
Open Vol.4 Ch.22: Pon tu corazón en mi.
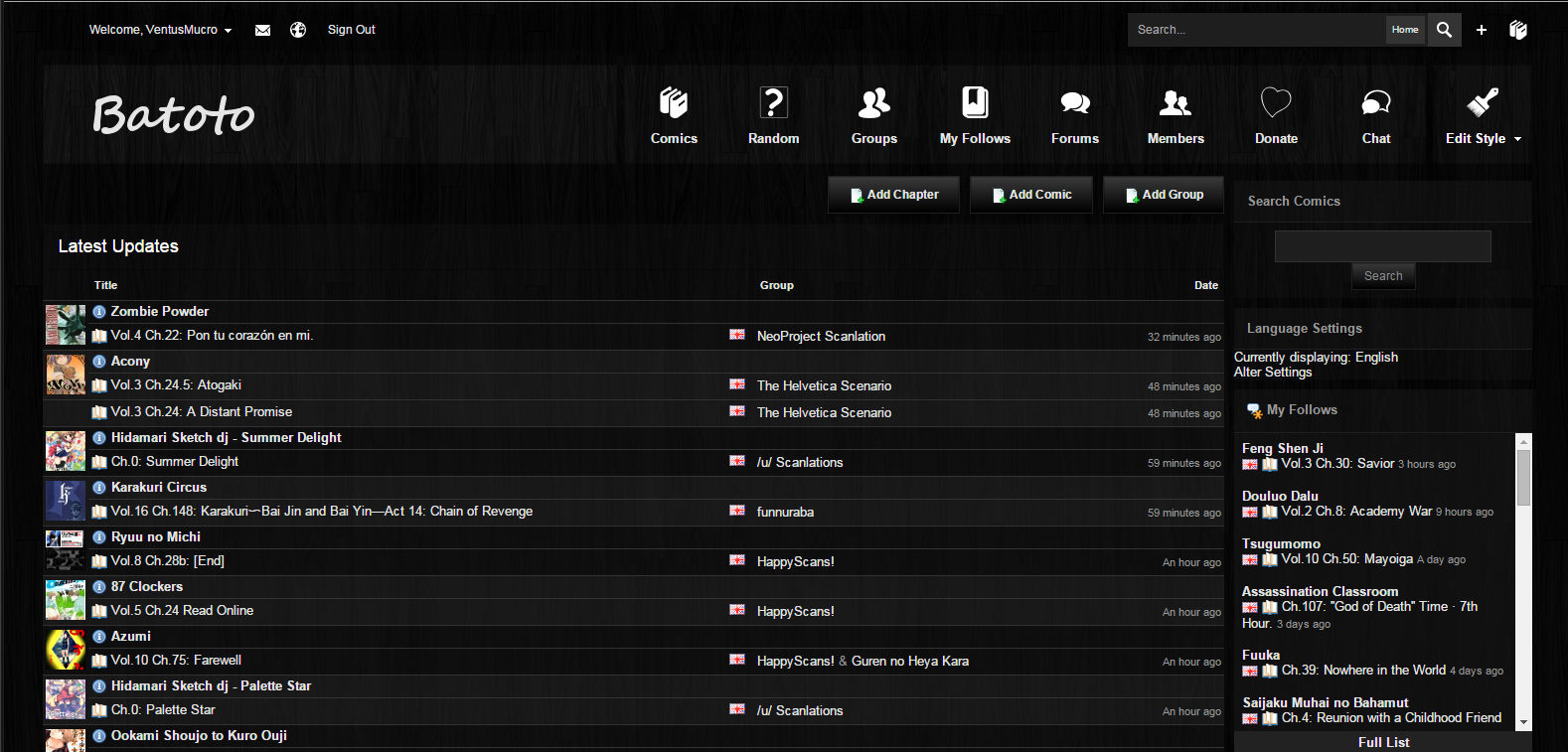click(212, 336)
